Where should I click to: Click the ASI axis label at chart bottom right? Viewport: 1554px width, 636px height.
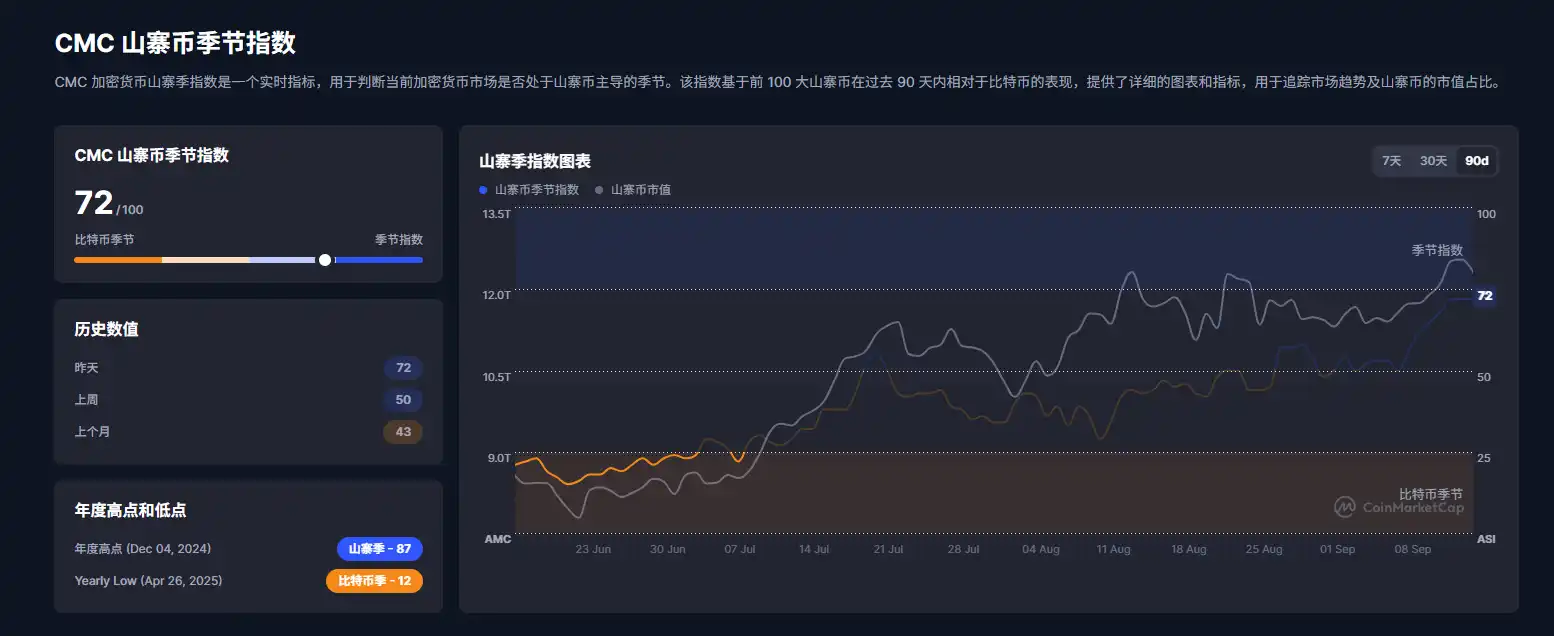[1484, 538]
